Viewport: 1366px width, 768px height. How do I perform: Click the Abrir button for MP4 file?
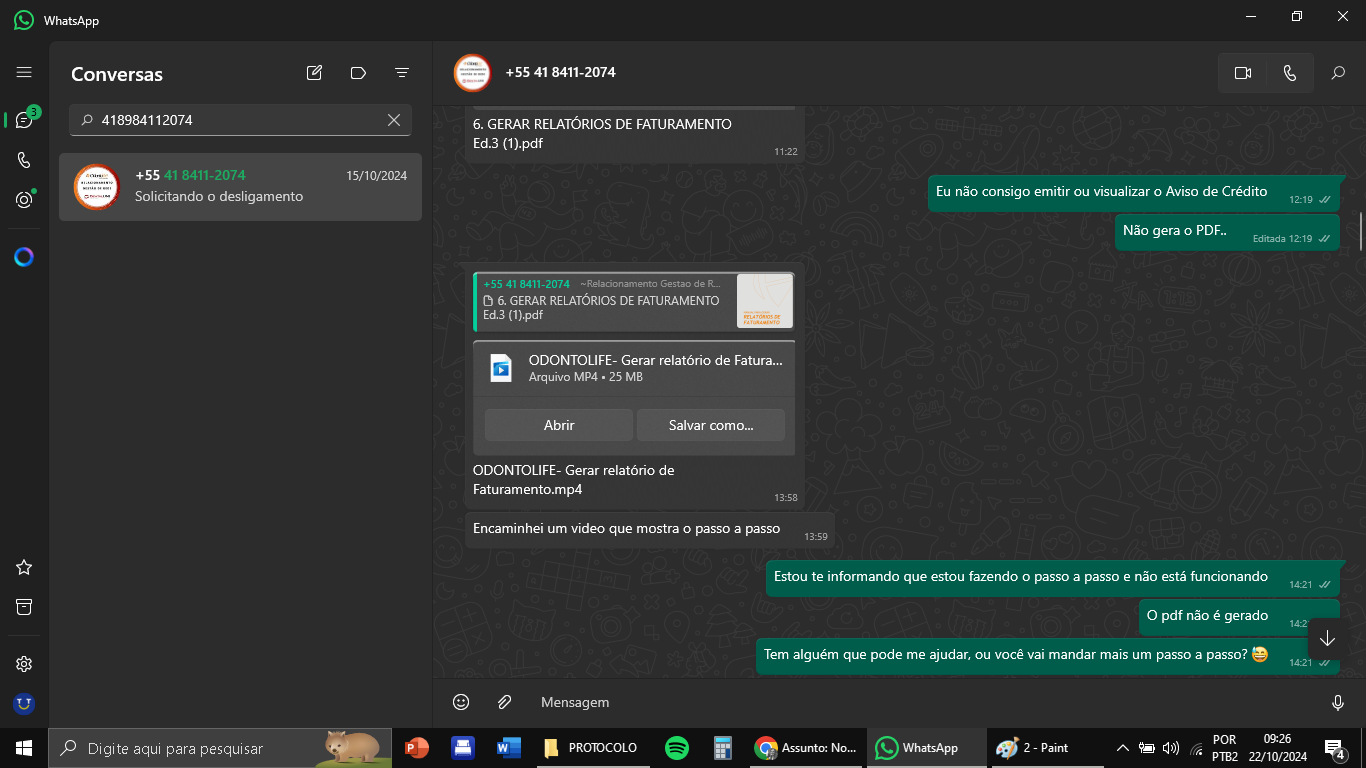558,425
